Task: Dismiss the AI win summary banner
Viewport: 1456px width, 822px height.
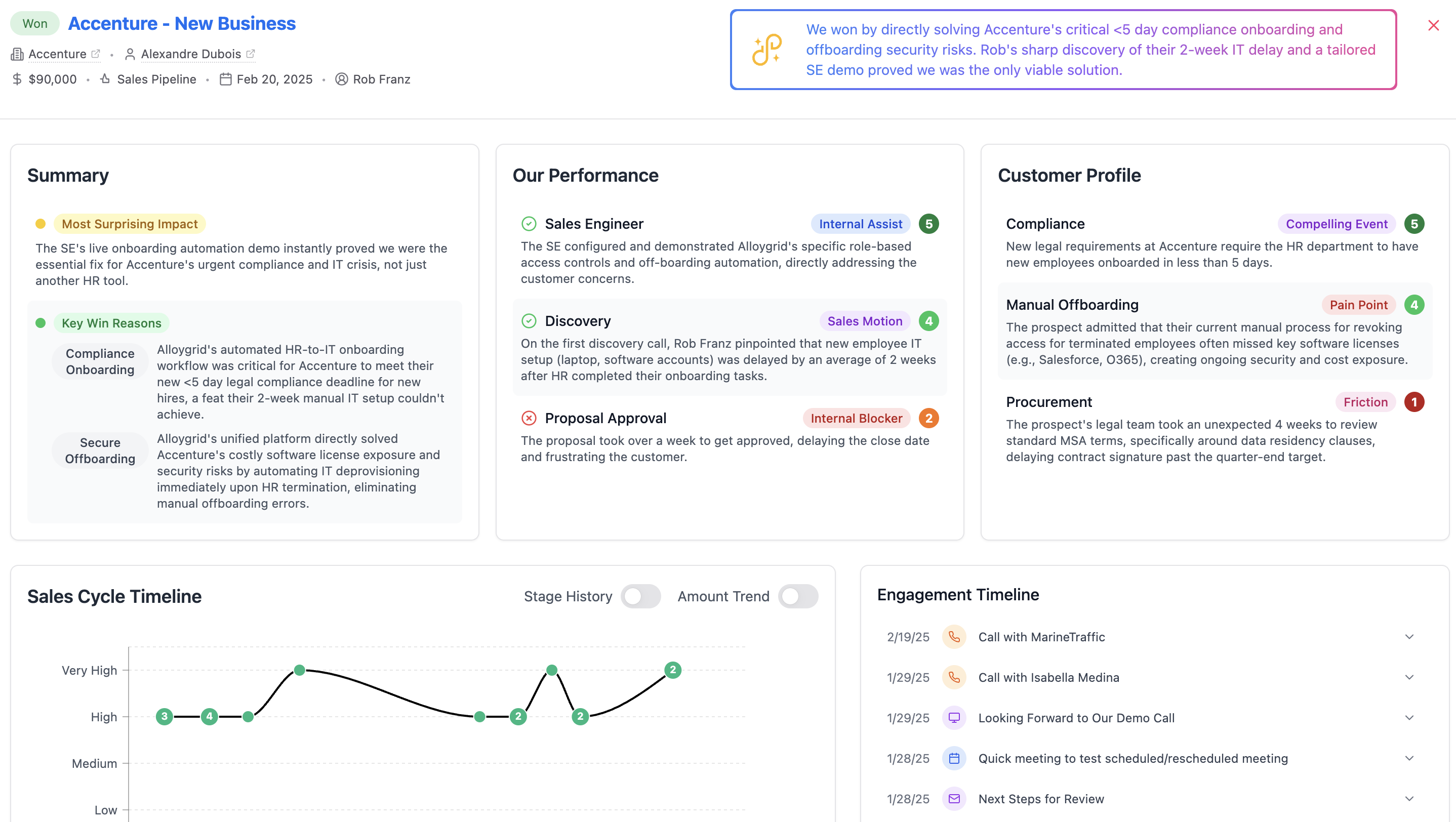Action: 1433,25
